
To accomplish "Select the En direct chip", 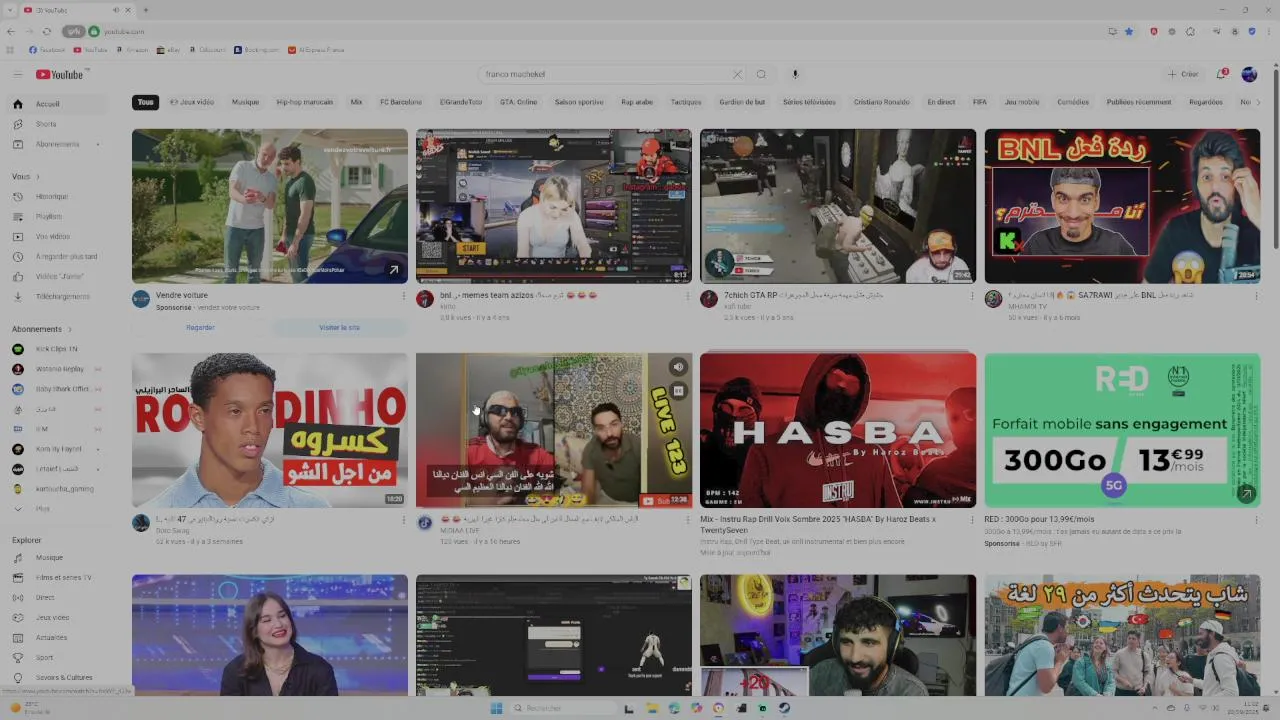I will pos(941,102).
